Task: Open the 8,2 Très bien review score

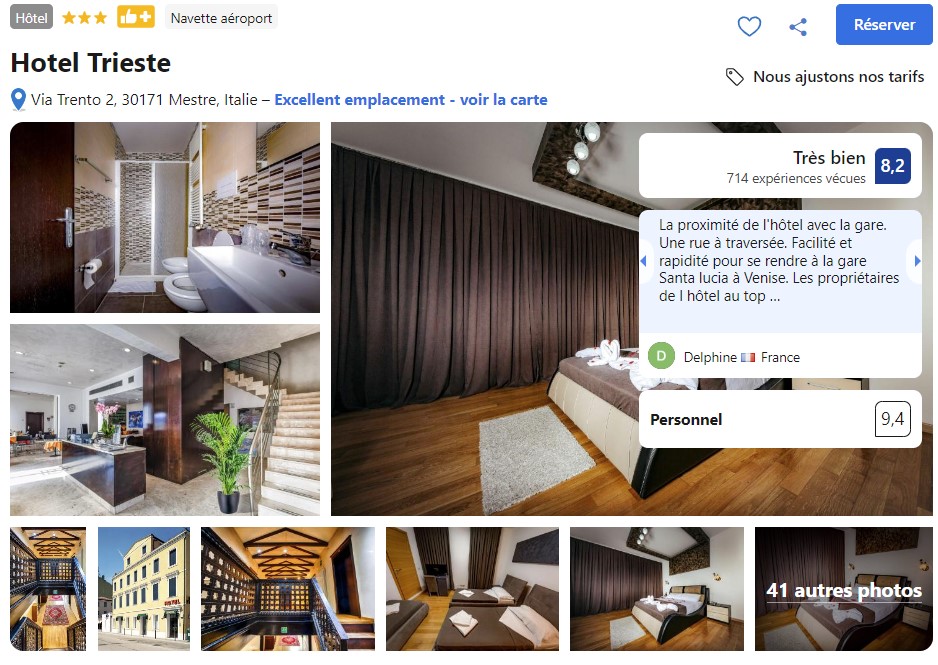Action: [x=780, y=166]
